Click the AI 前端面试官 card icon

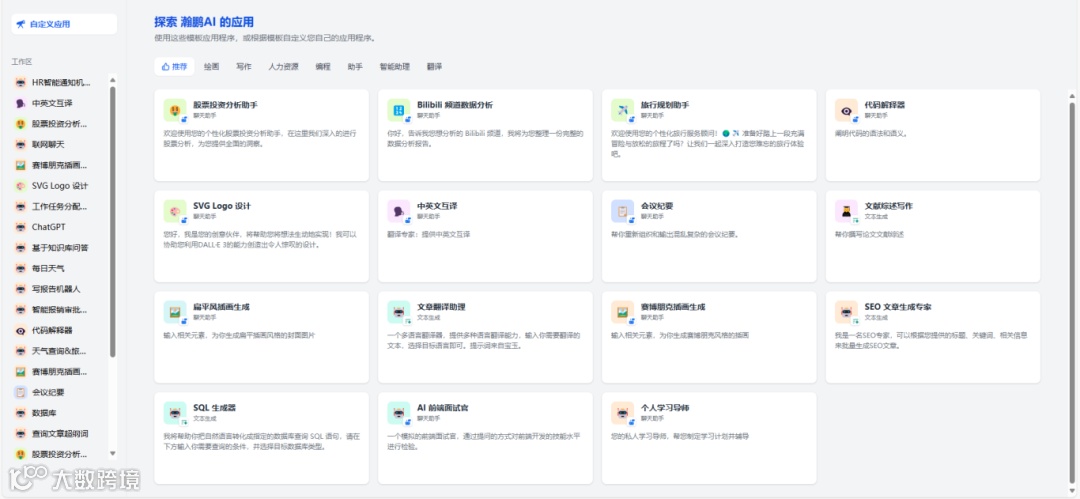399,413
